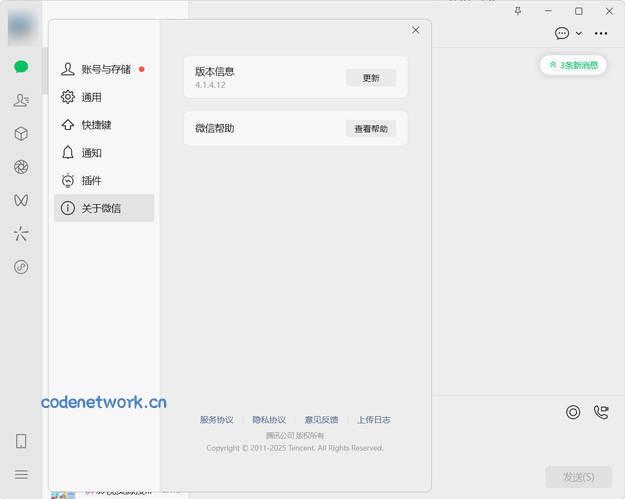Start a voice or video call with the phone icon
625x499 pixels.
601,412
